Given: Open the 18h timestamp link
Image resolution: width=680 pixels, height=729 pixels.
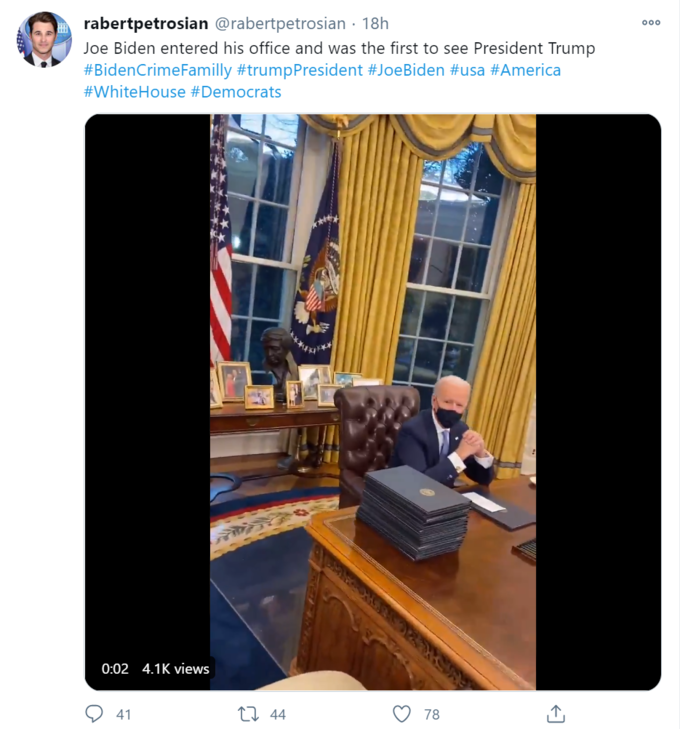Looking at the screenshot, I should [x=375, y=23].
